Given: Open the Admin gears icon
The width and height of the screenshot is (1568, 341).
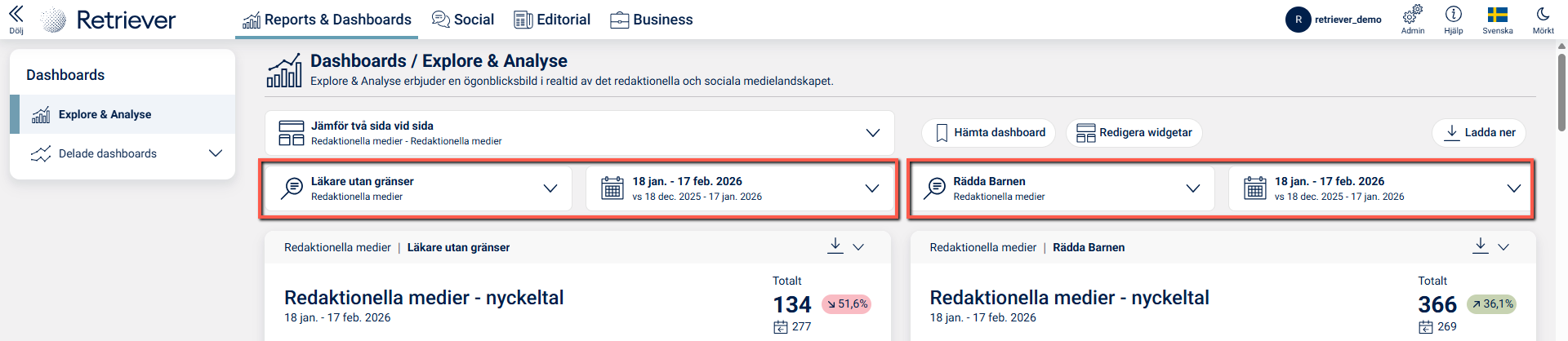Looking at the screenshot, I should [1412, 15].
